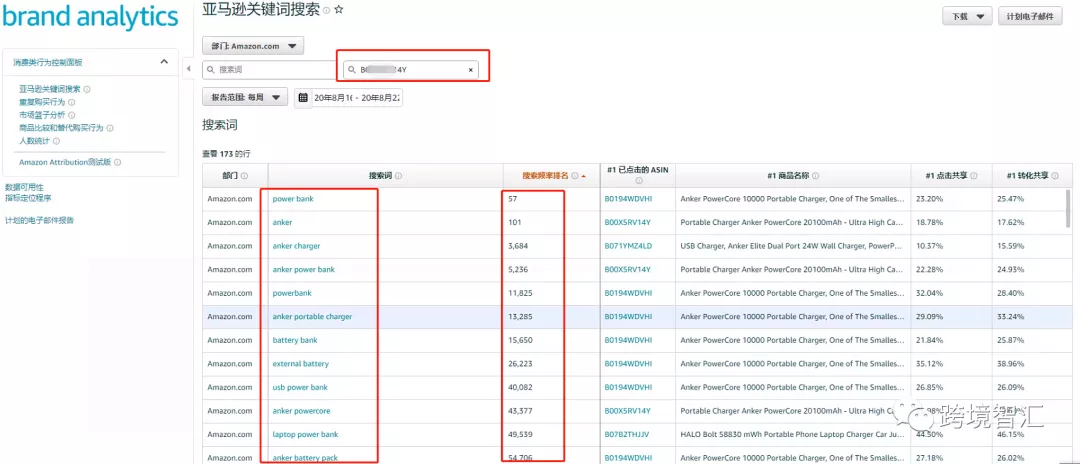The width and height of the screenshot is (1080, 464).
Task: Collapse the 消费类行为控制面板 panel
Action: click(164, 62)
